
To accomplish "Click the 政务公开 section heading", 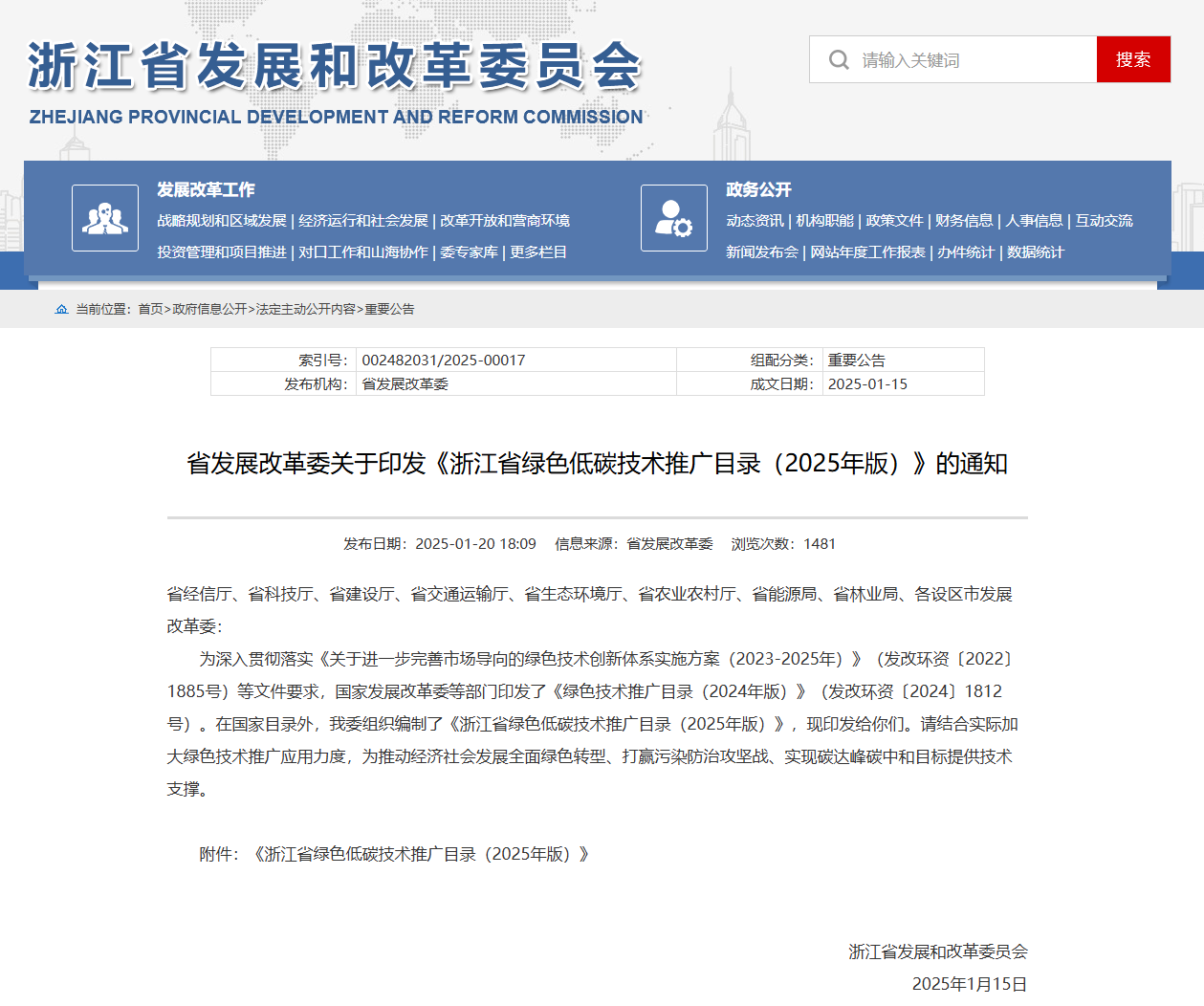I will click(x=758, y=189).
